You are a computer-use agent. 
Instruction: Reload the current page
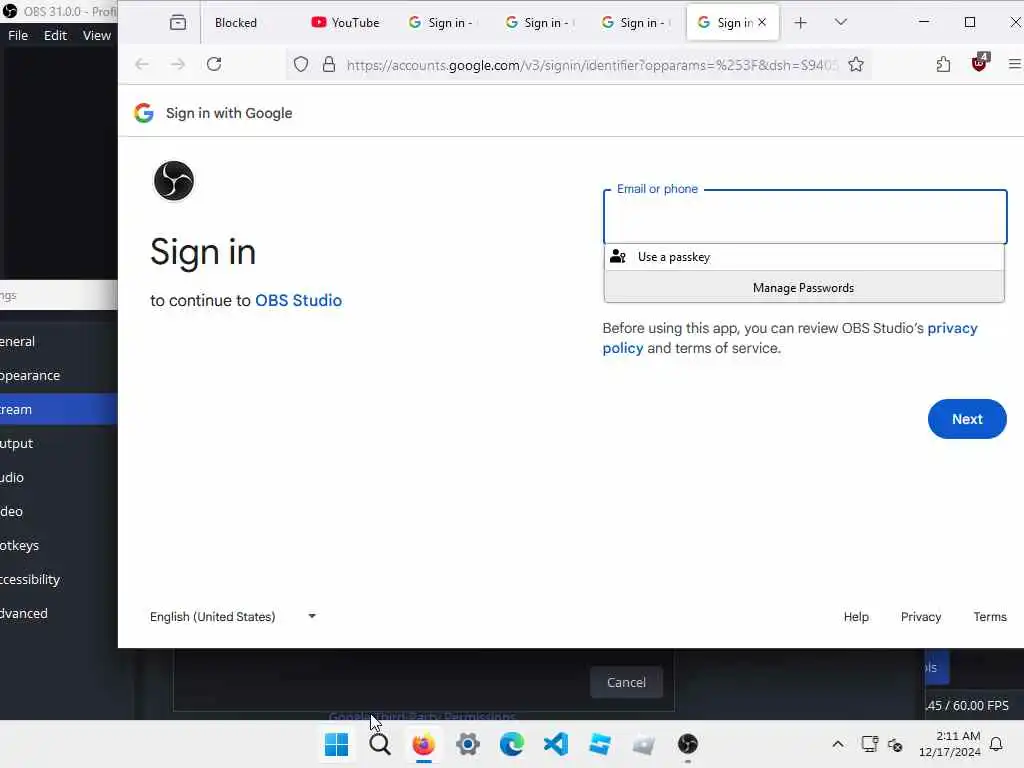click(x=214, y=64)
